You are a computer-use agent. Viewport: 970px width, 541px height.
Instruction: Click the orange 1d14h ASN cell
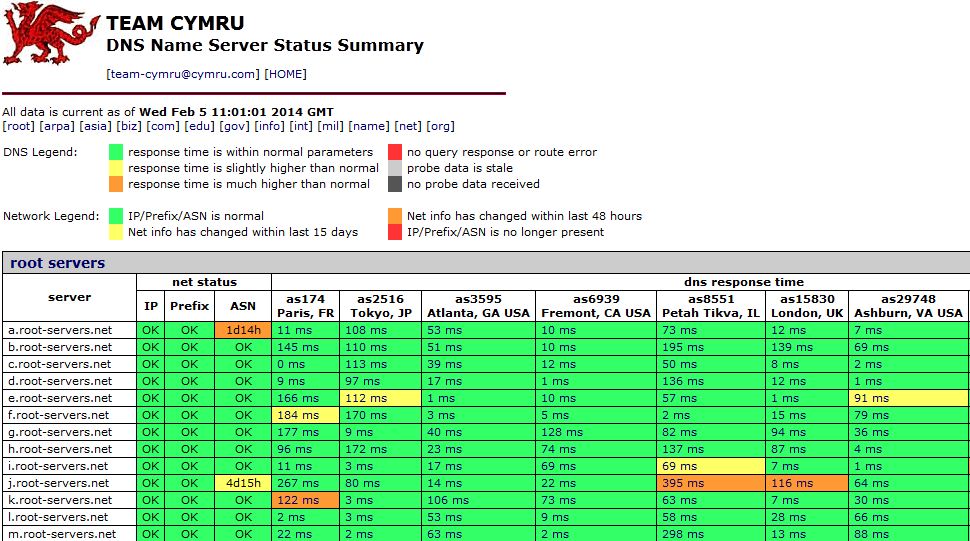click(243, 330)
